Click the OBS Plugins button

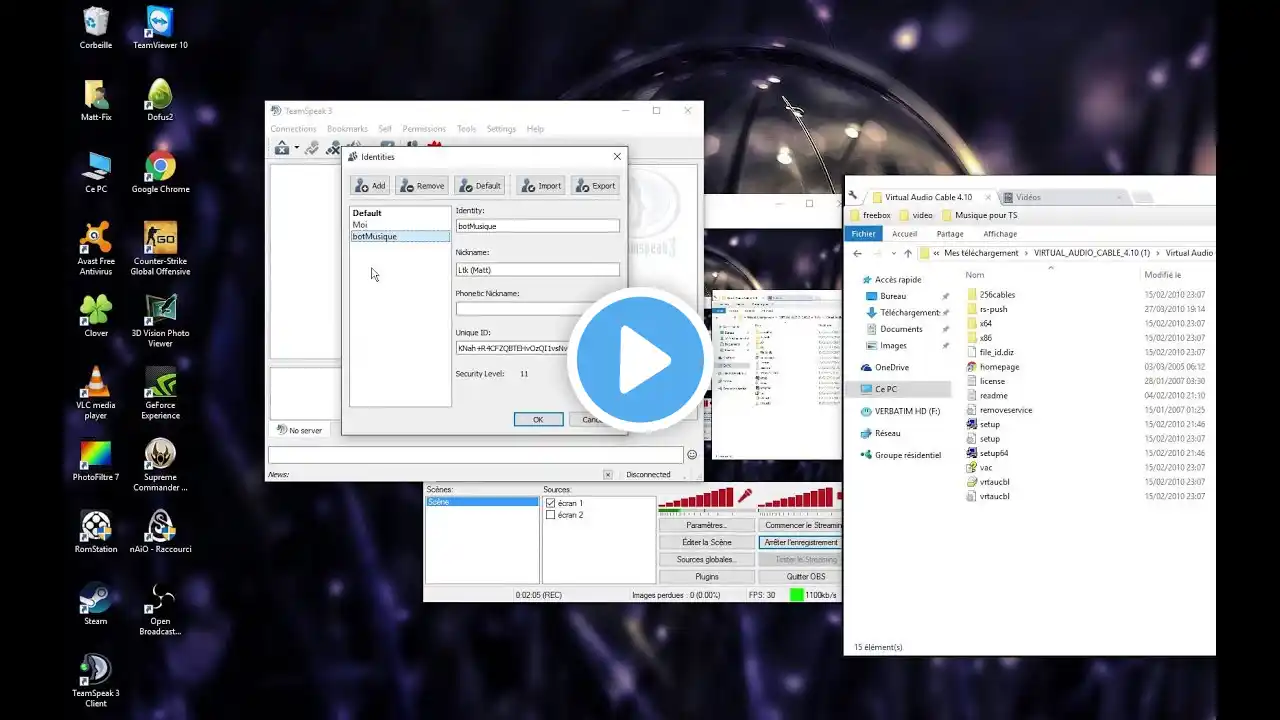(x=707, y=577)
